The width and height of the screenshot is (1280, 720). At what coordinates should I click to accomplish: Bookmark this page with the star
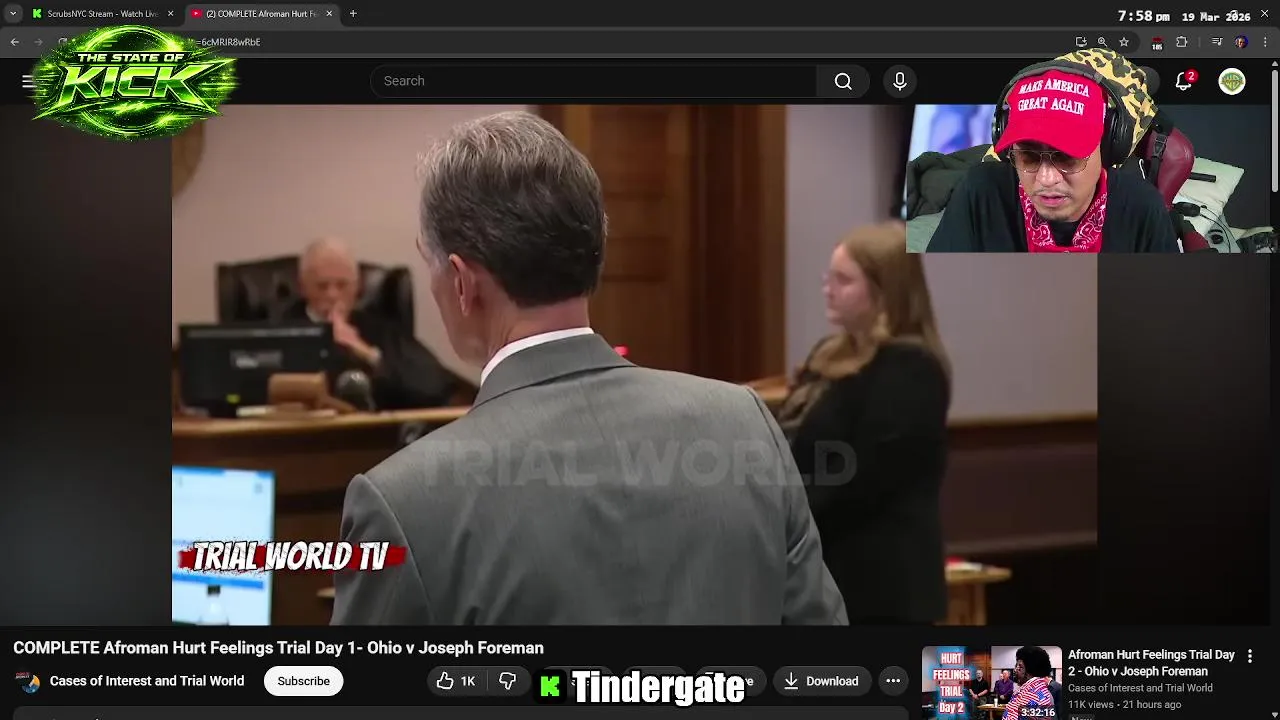pos(1124,42)
